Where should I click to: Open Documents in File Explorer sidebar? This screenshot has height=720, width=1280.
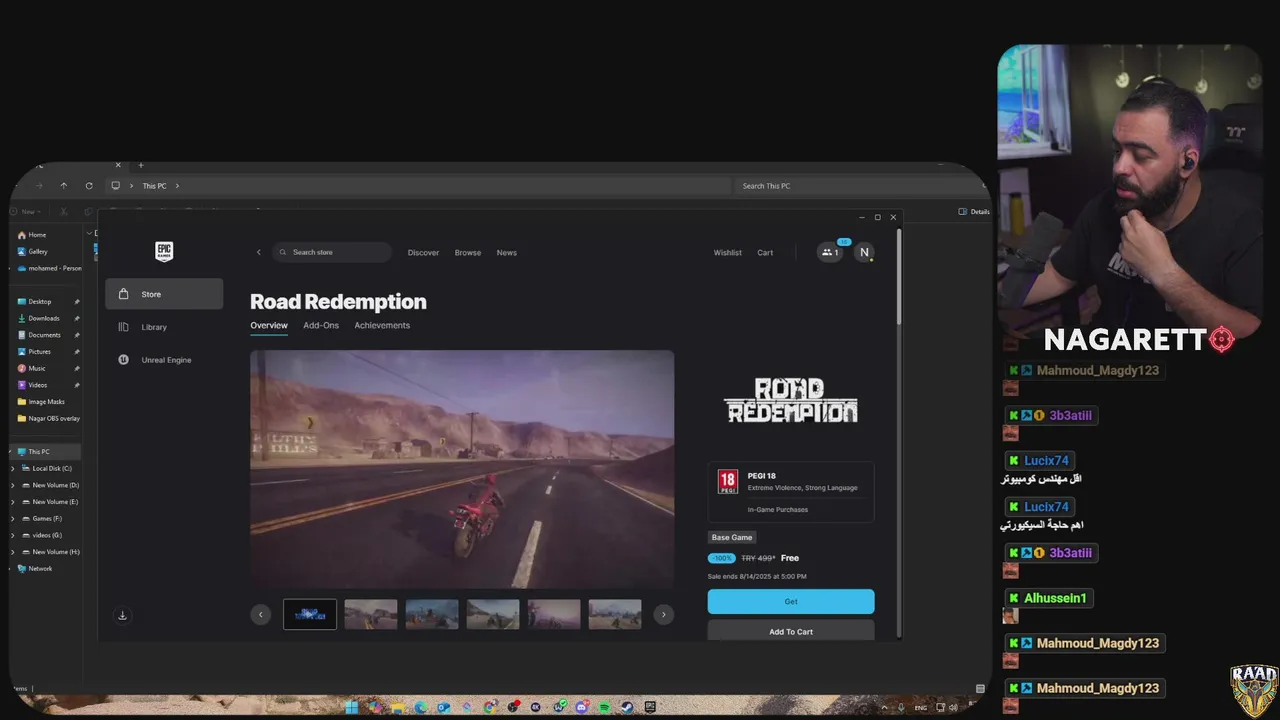pos(38,335)
